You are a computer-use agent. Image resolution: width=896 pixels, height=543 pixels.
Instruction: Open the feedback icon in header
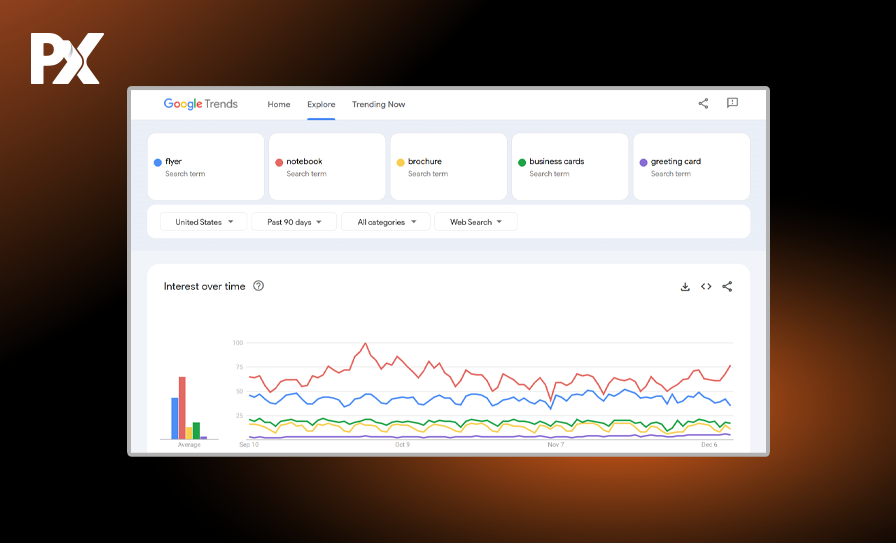coord(732,103)
